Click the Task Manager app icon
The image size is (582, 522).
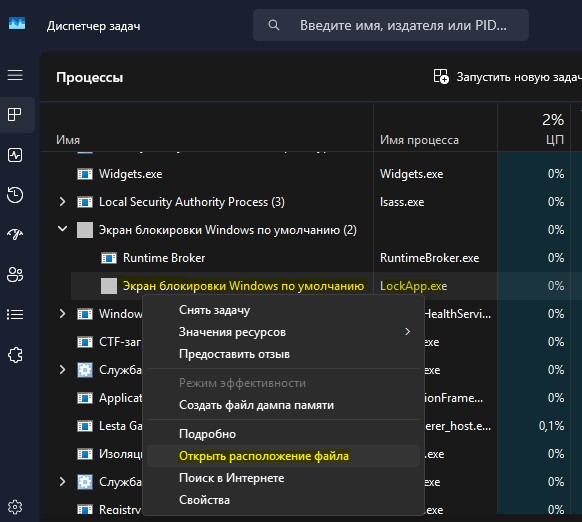tap(17, 24)
